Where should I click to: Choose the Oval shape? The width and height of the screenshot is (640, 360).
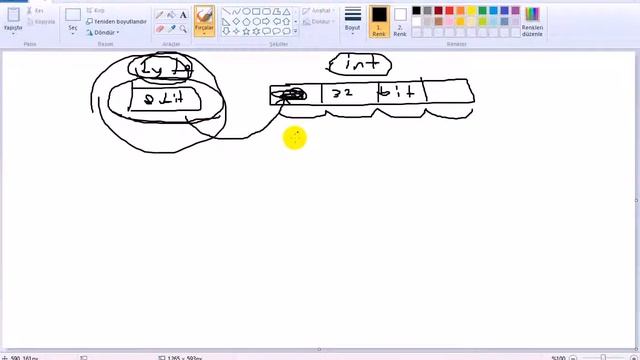pos(246,12)
